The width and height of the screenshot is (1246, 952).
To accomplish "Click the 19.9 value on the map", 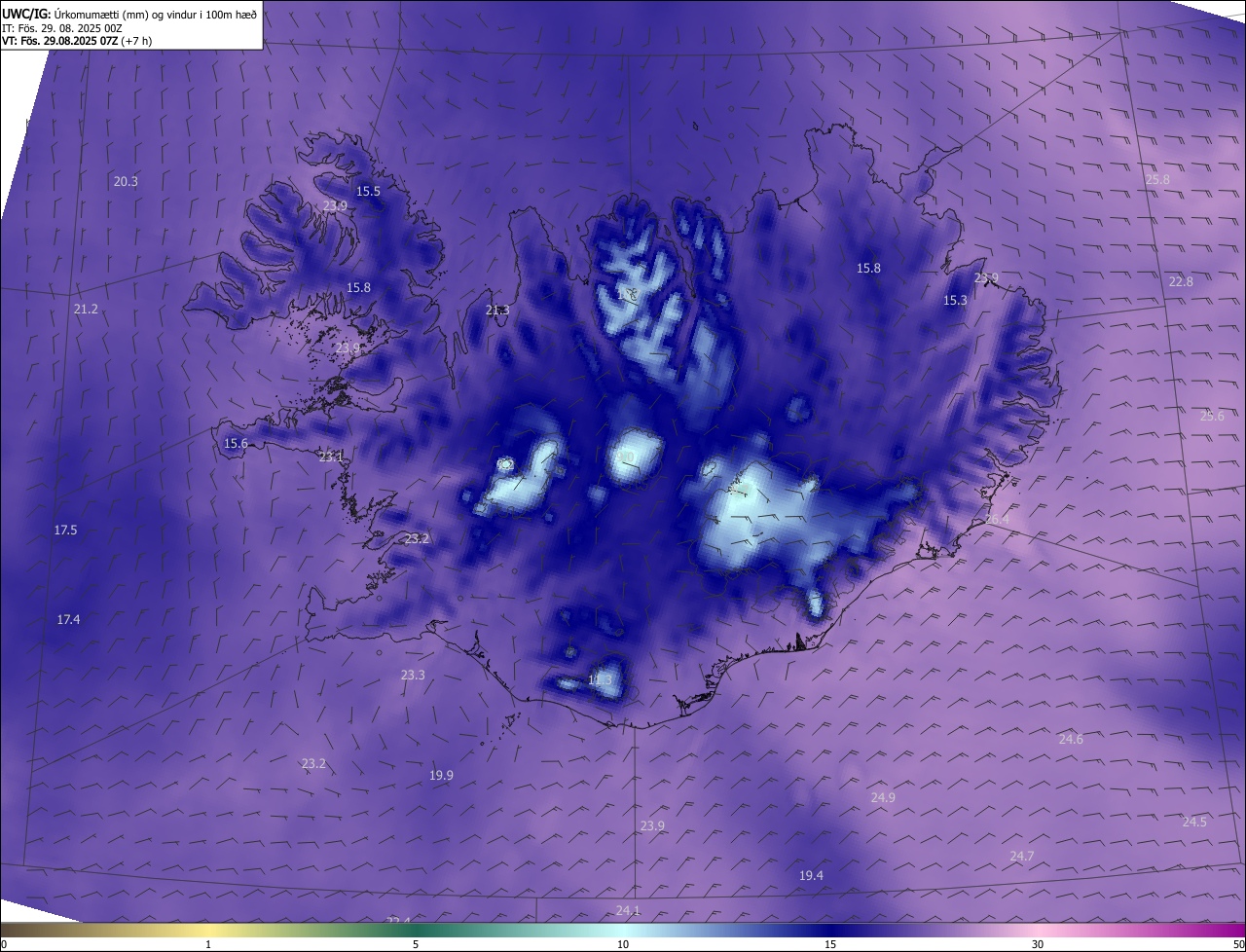I will tap(441, 775).
